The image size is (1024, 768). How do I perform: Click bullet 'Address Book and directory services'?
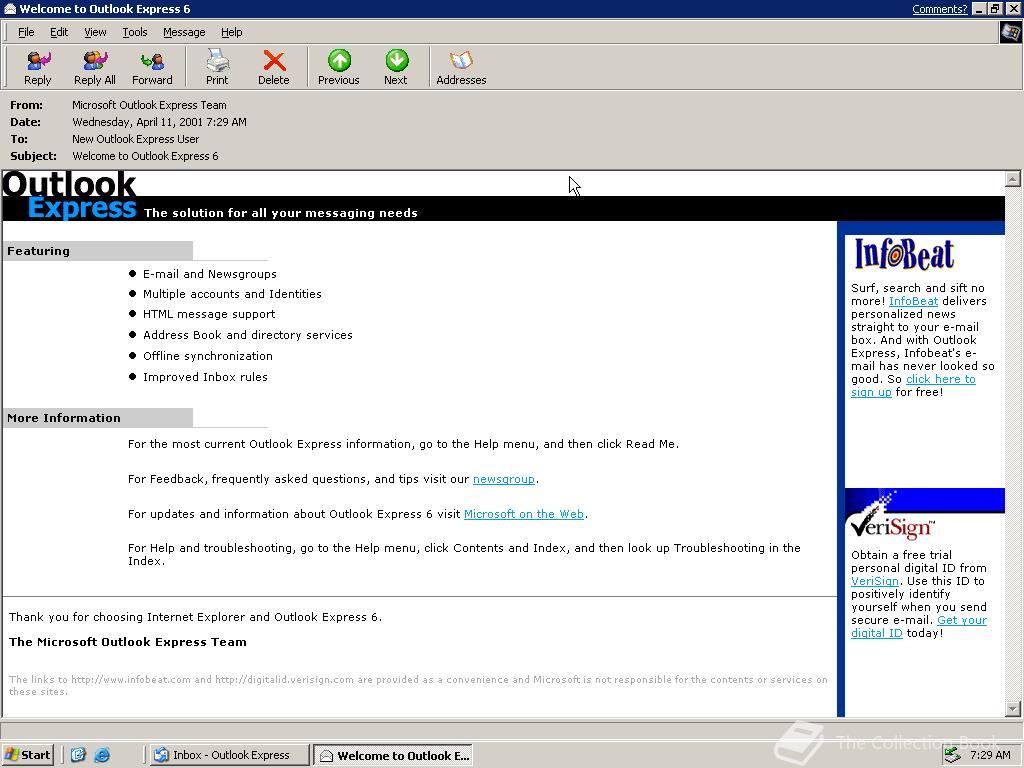tap(248, 335)
